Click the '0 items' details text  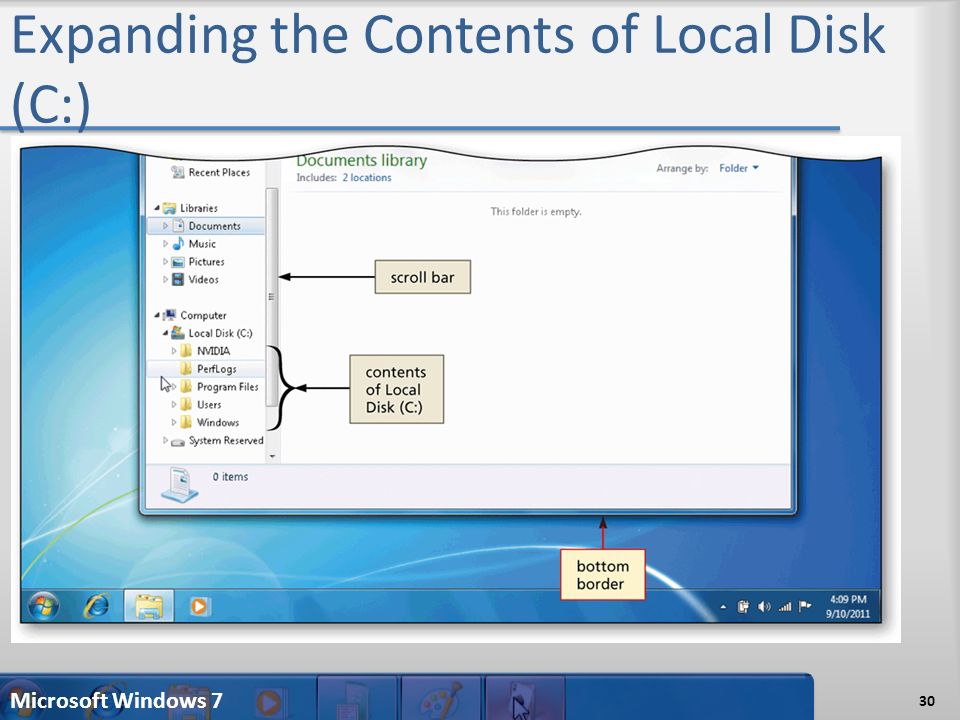click(x=230, y=476)
